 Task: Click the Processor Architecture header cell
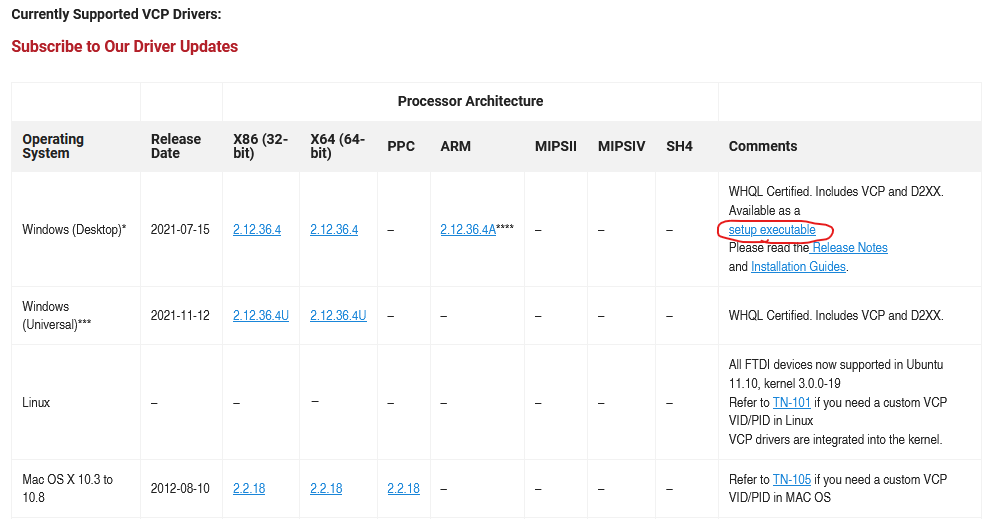[x=471, y=101]
